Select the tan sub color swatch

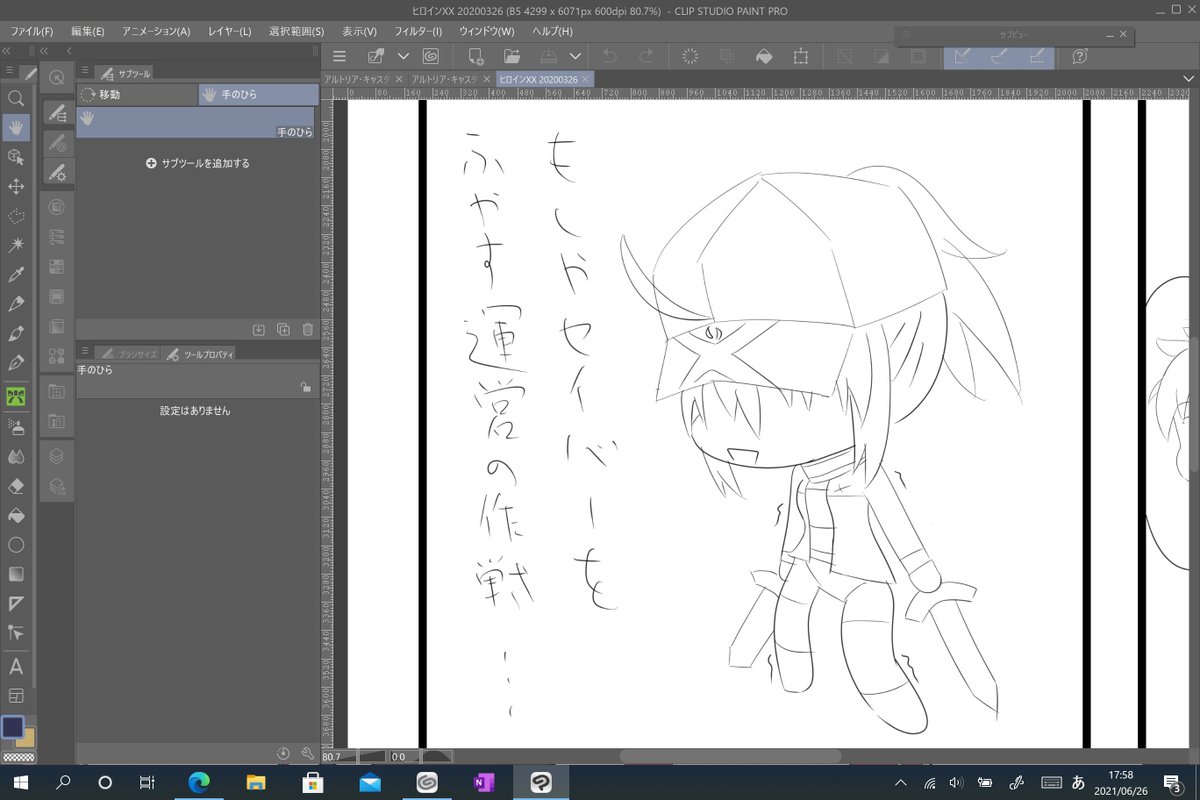click(27, 740)
